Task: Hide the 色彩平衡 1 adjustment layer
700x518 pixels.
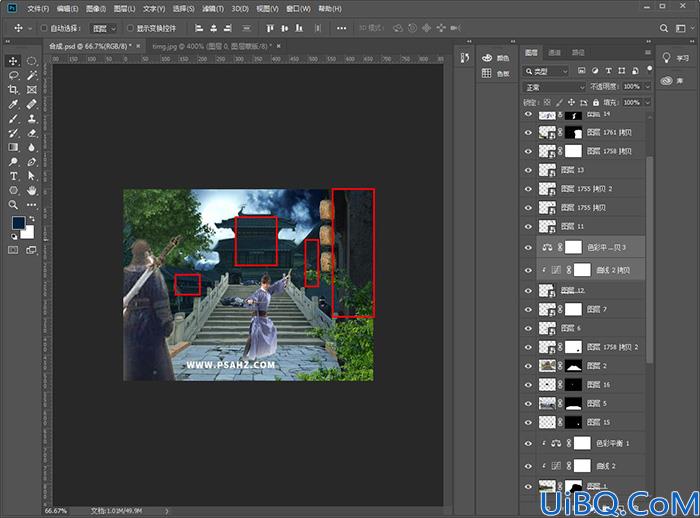Action: (528, 443)
